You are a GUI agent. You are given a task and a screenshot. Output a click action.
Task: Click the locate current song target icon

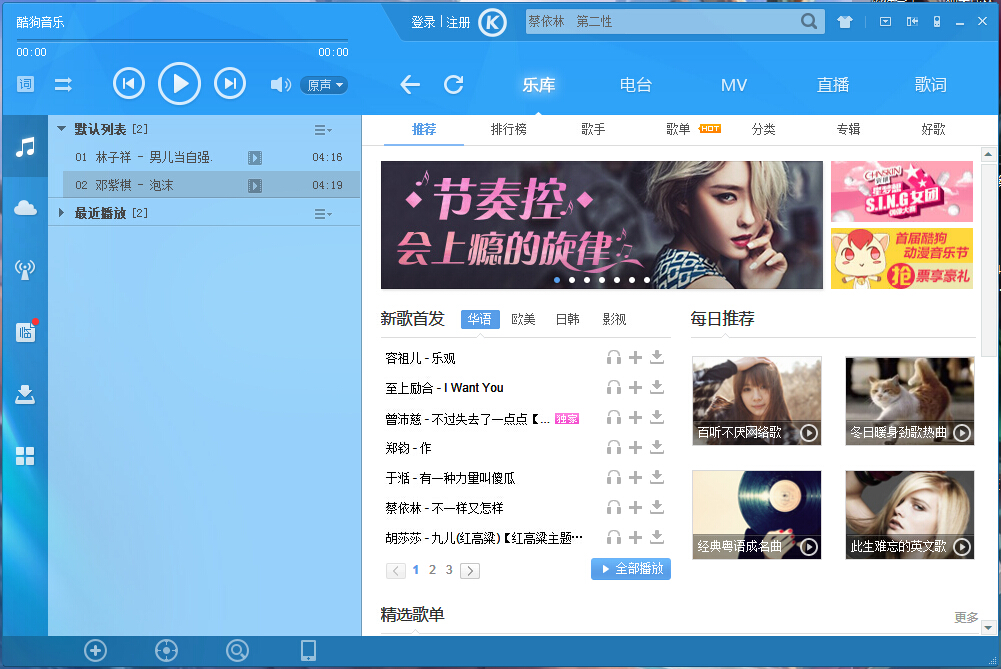point(167,650)
